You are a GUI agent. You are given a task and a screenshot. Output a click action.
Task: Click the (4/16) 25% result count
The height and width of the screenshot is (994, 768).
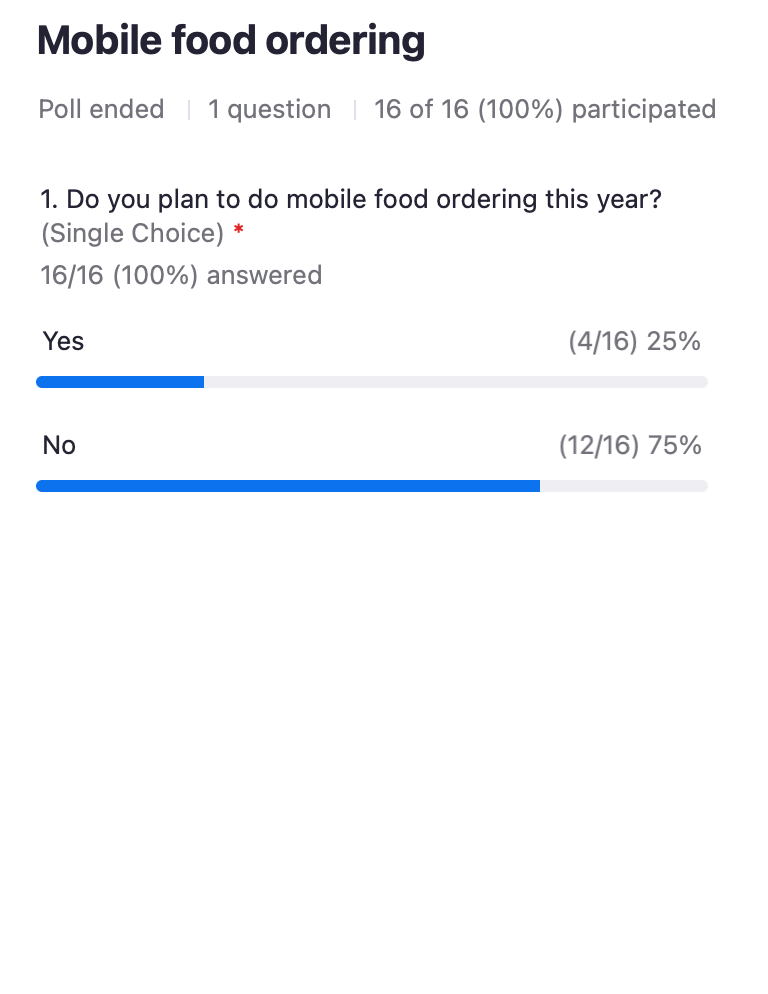point(634,341)
